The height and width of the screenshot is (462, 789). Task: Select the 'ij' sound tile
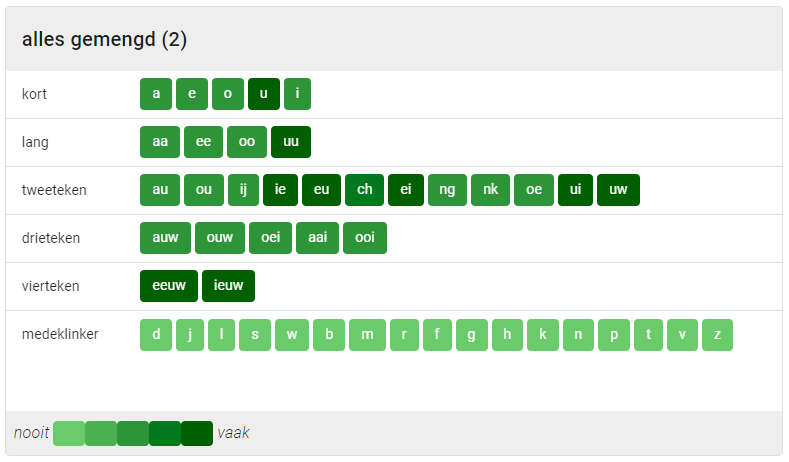tap(243, 190)
